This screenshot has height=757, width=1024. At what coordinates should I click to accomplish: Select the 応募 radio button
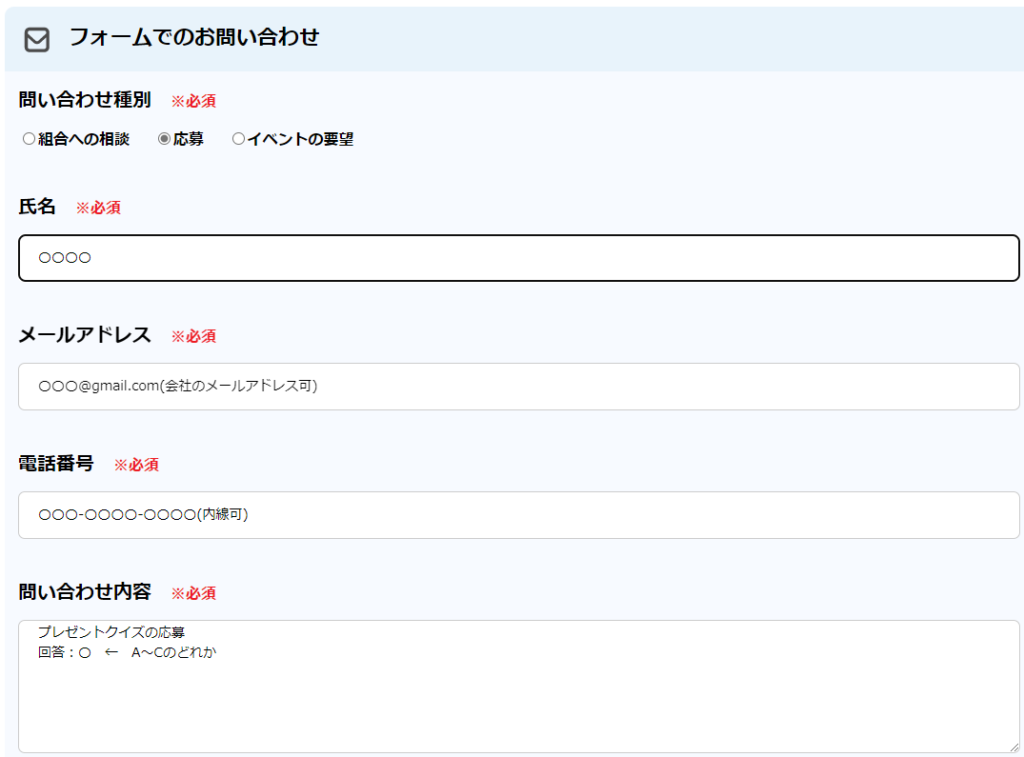pos(165,140)
